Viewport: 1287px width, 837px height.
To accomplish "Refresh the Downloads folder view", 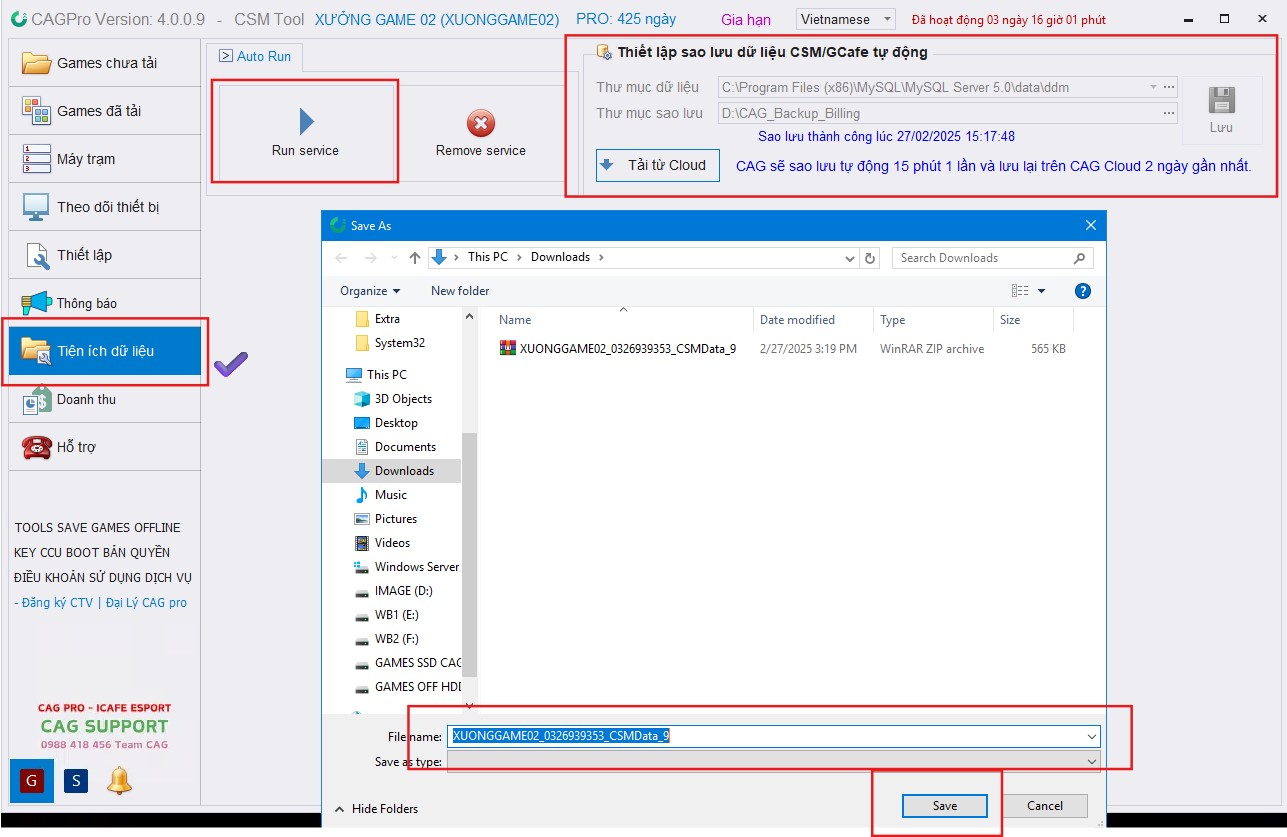I will 870,258.
